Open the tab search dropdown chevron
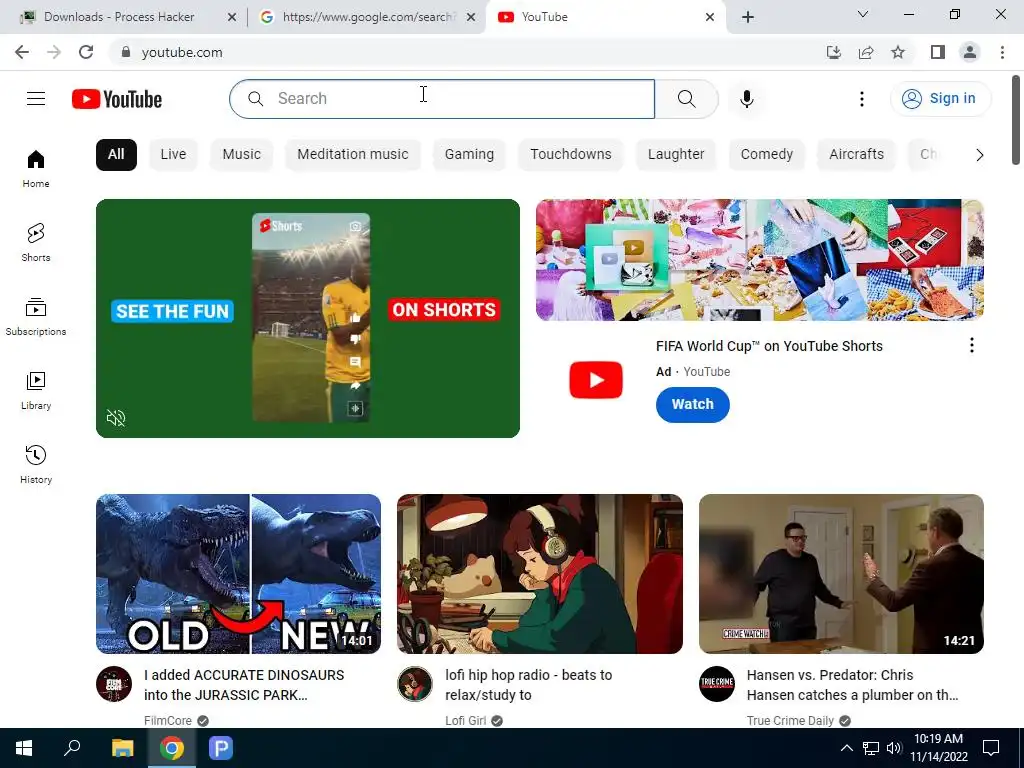Viewport: 1024px width, 768px height. (x=863, y=14)
